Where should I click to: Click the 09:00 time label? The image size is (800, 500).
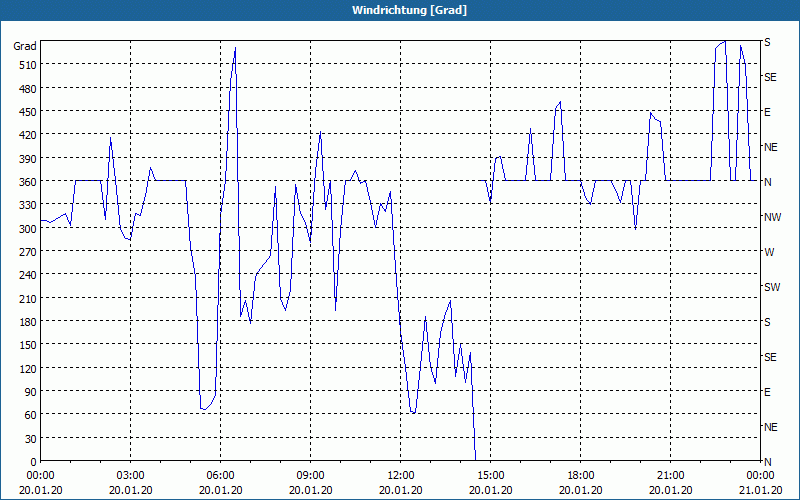click(311, 476)
